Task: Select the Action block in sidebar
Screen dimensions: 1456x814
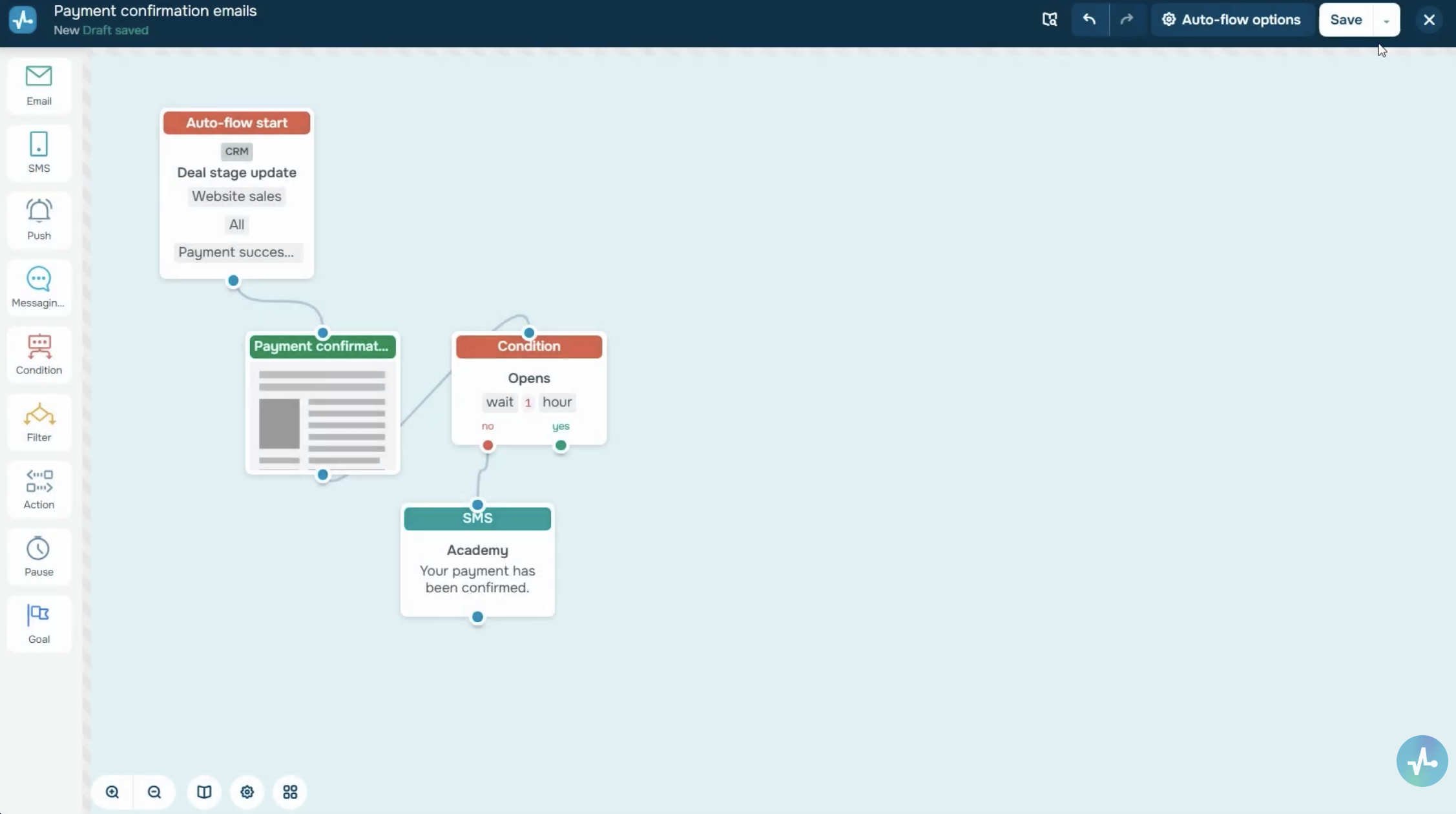Action: pyautogui.click(x=39, y=489)
